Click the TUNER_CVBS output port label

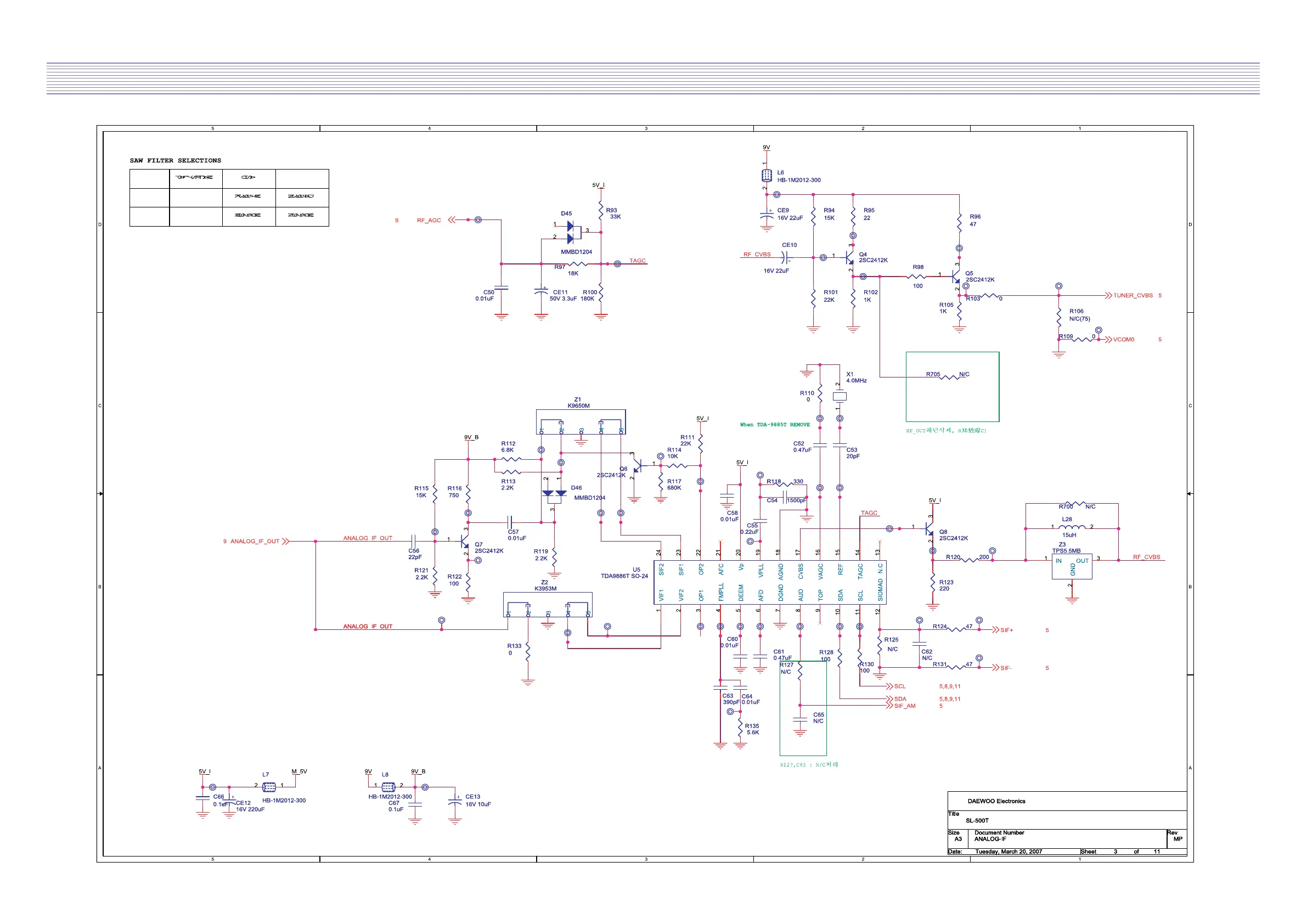pyautogui.click(x=1133, y=296)
